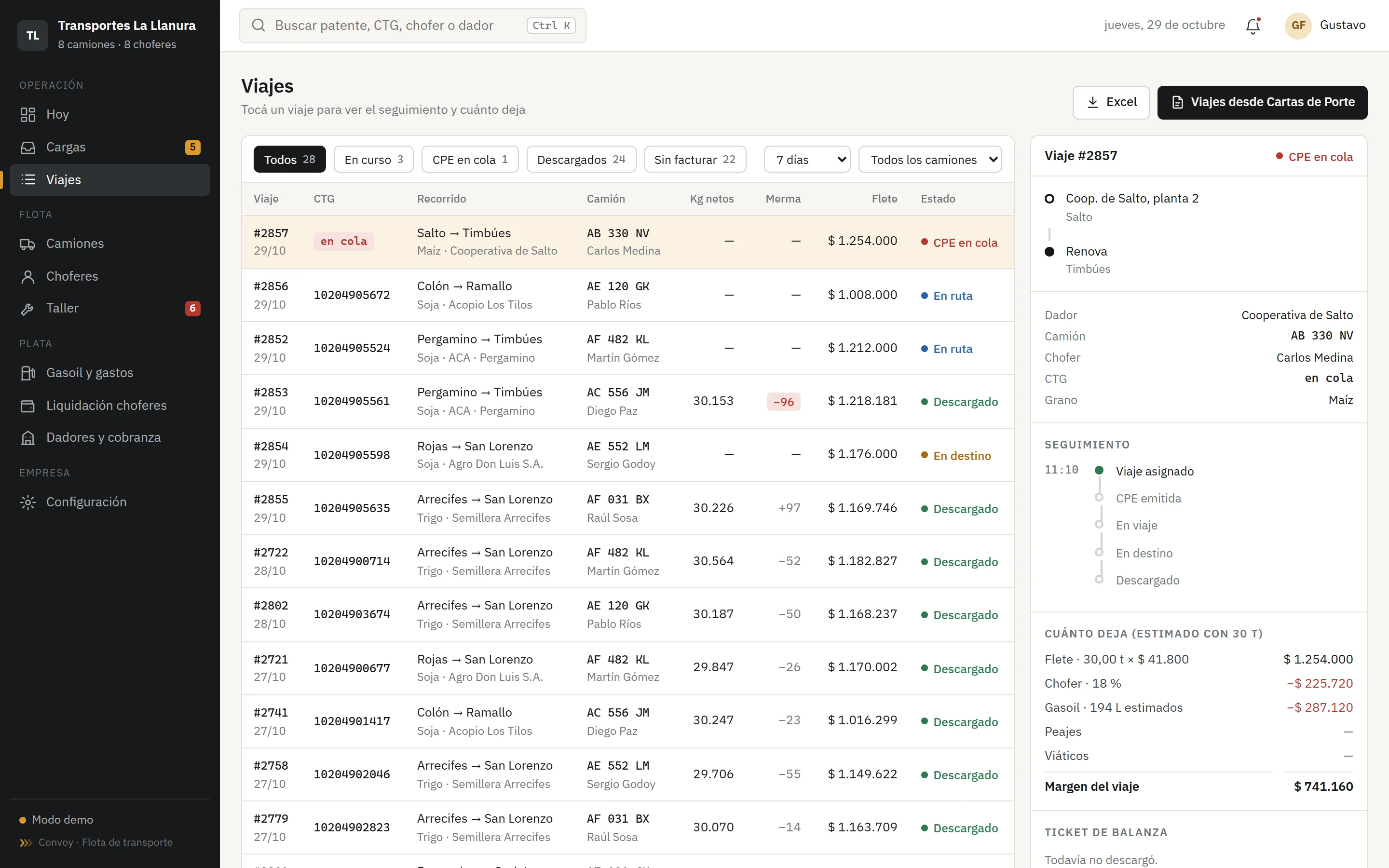The image size is (1389, 868).
Task: Click the Gasoil y gastos fuel icon
Action: point(27,373)
